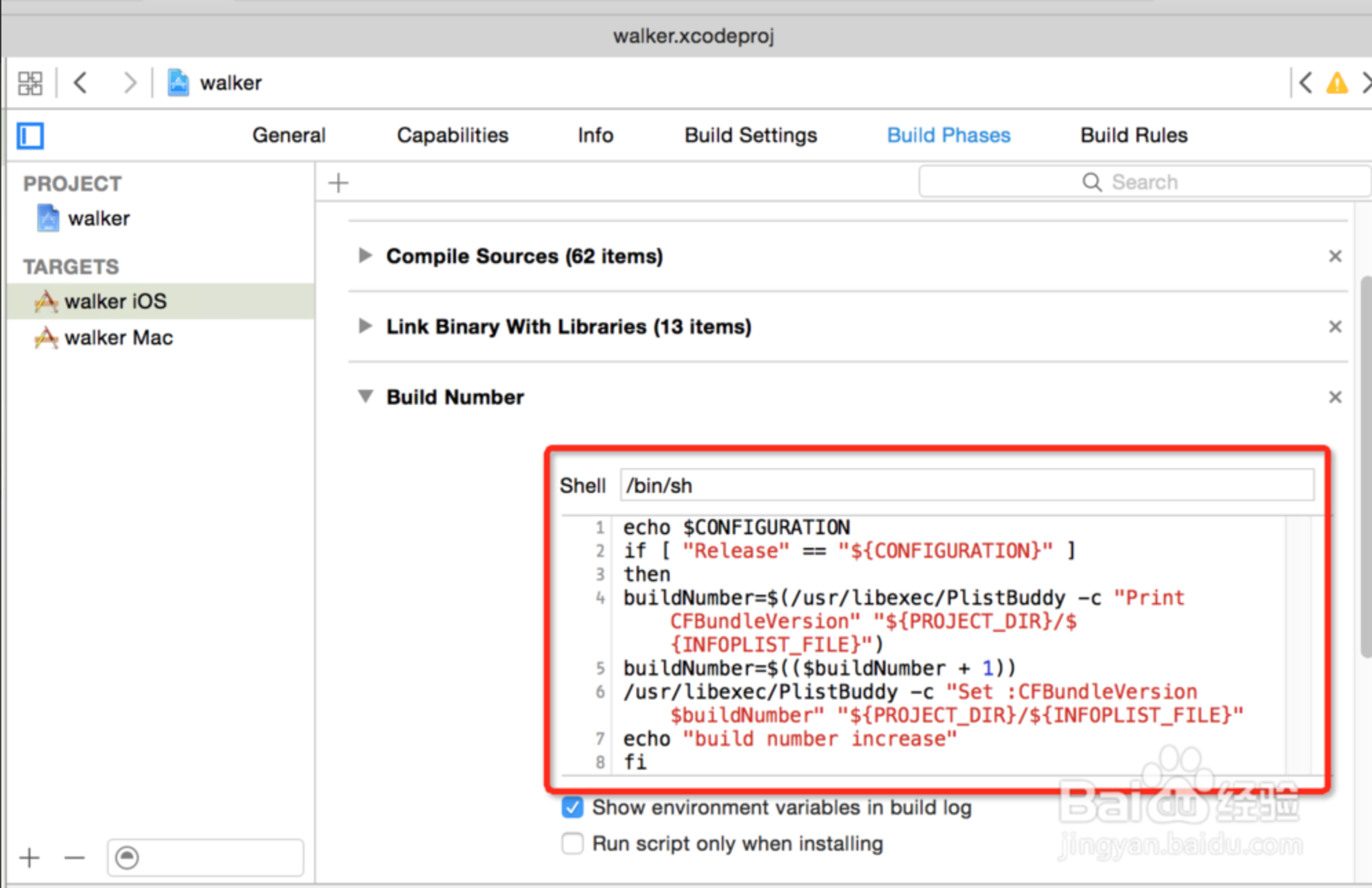Enable Run script only when installing
The image size is (1372, 888).
(x=572, y=843)
